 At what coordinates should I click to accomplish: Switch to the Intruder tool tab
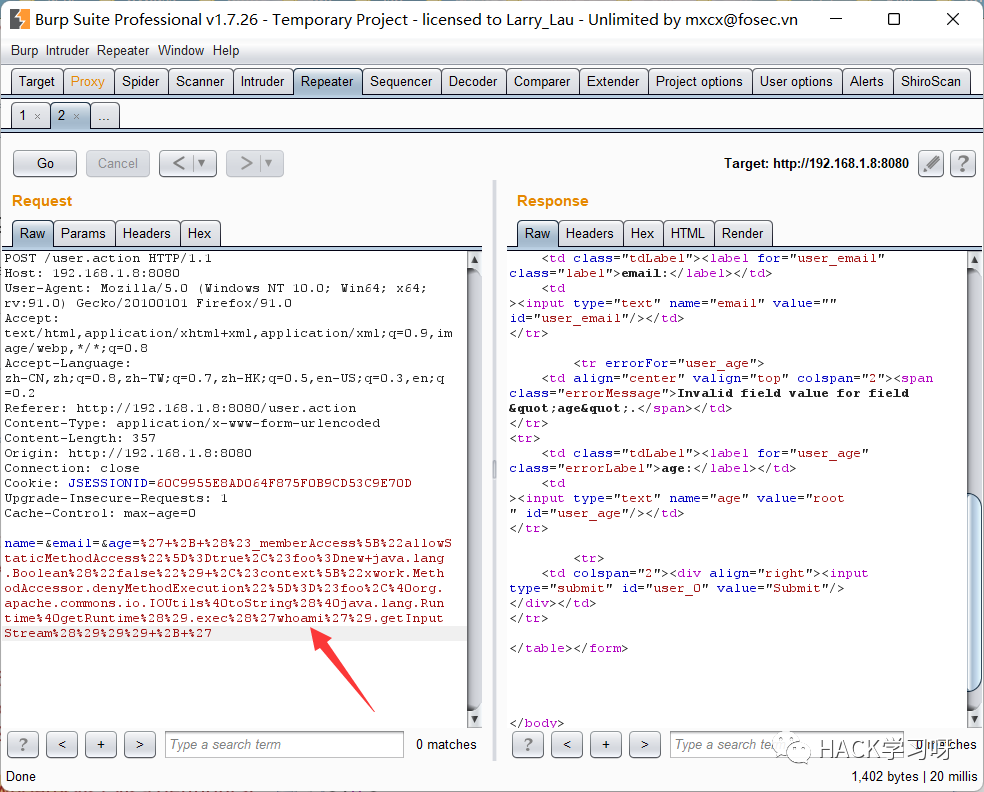tap(262, 82)
